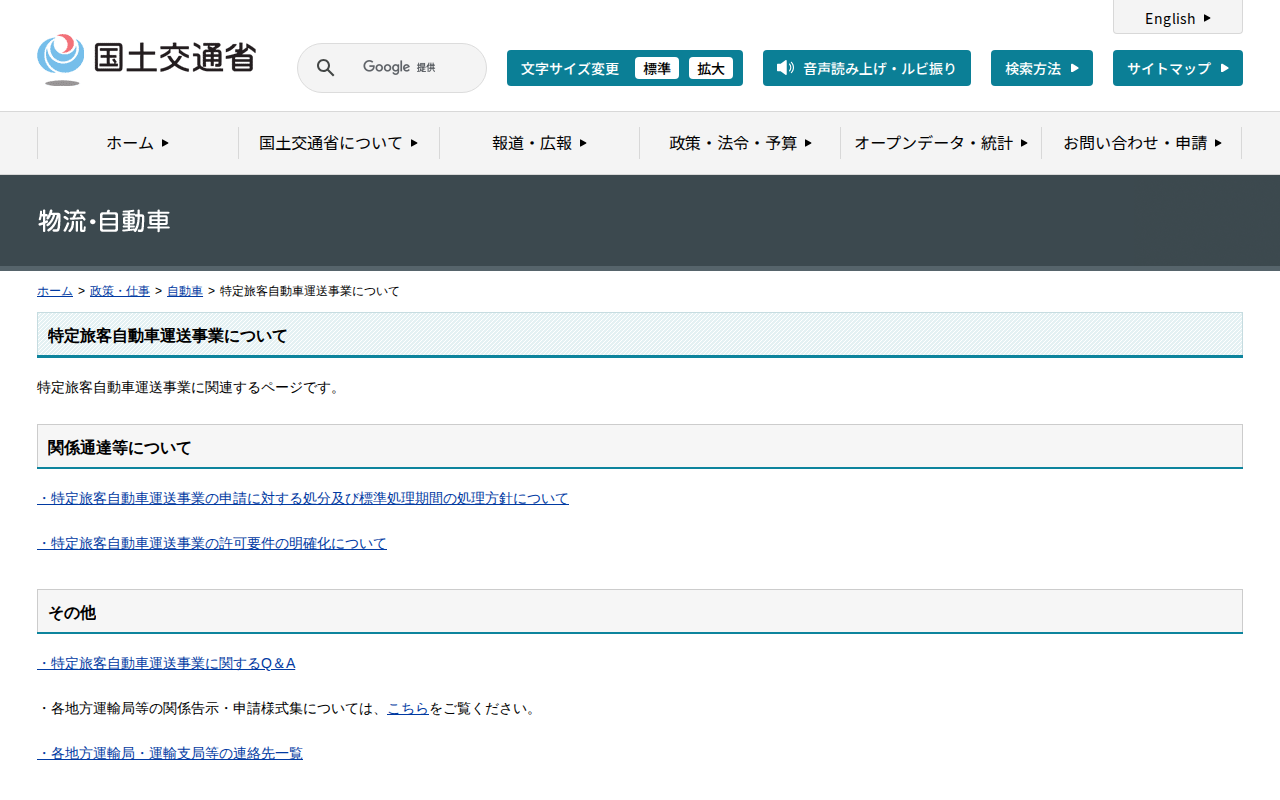Open 政策・仕事 breadcrumb link
The image size is (1280, 800).
tap(120, 291)
